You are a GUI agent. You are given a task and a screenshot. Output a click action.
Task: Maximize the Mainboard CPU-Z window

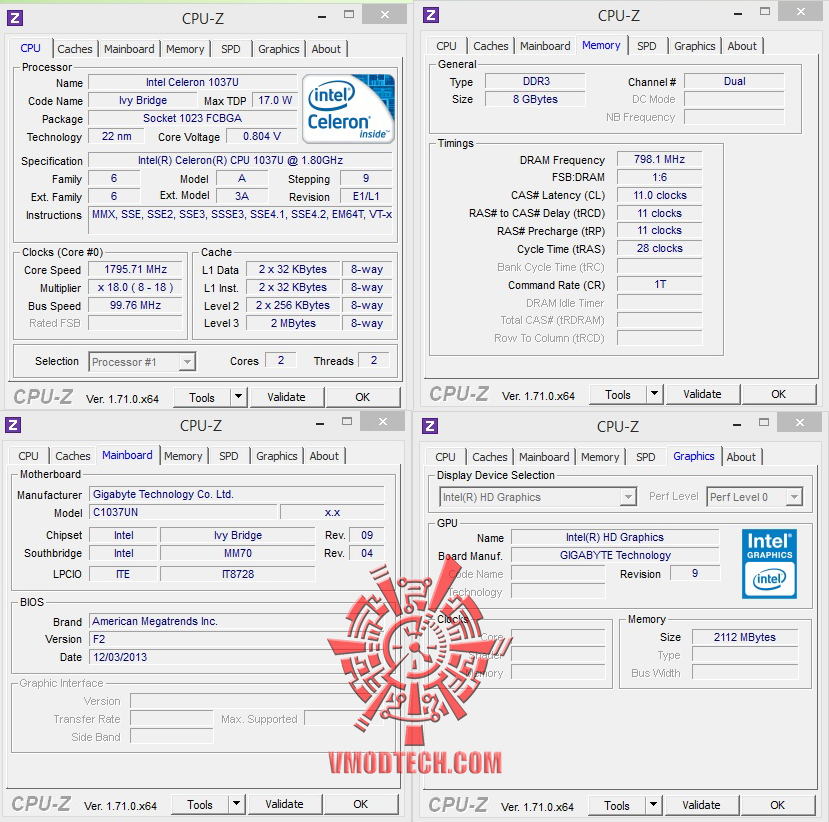347,421
